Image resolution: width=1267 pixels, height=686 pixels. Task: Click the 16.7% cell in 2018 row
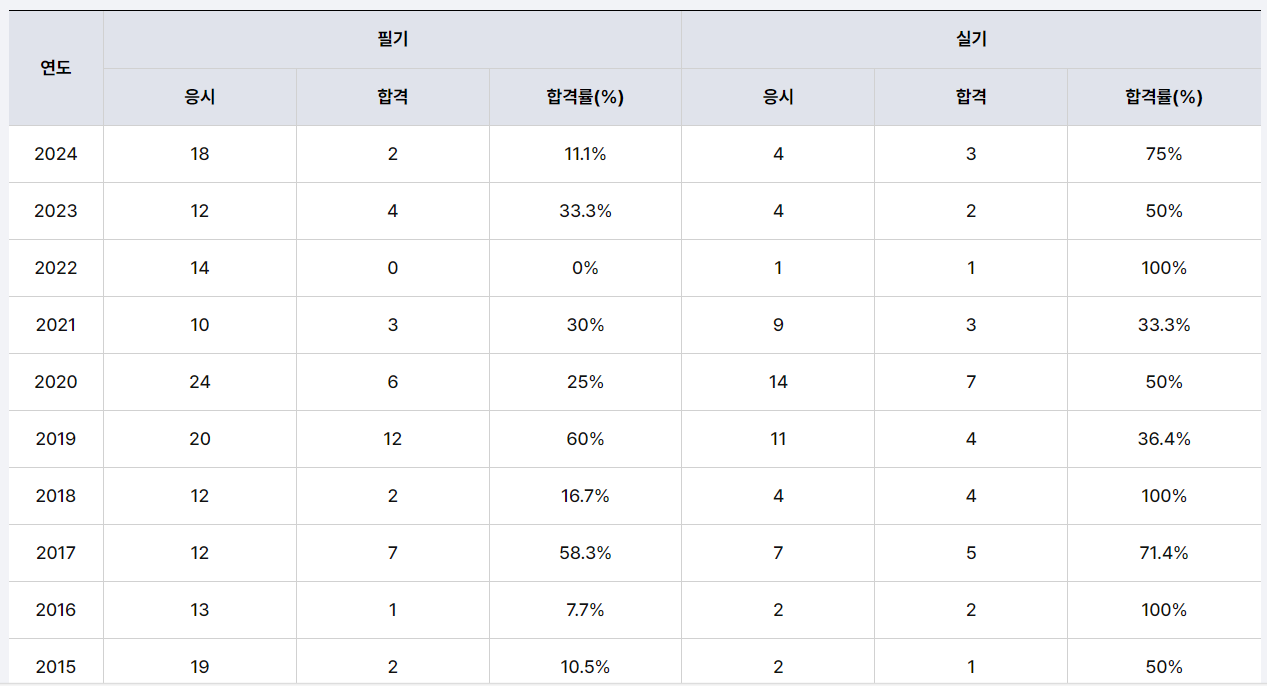tap(585, 496)
